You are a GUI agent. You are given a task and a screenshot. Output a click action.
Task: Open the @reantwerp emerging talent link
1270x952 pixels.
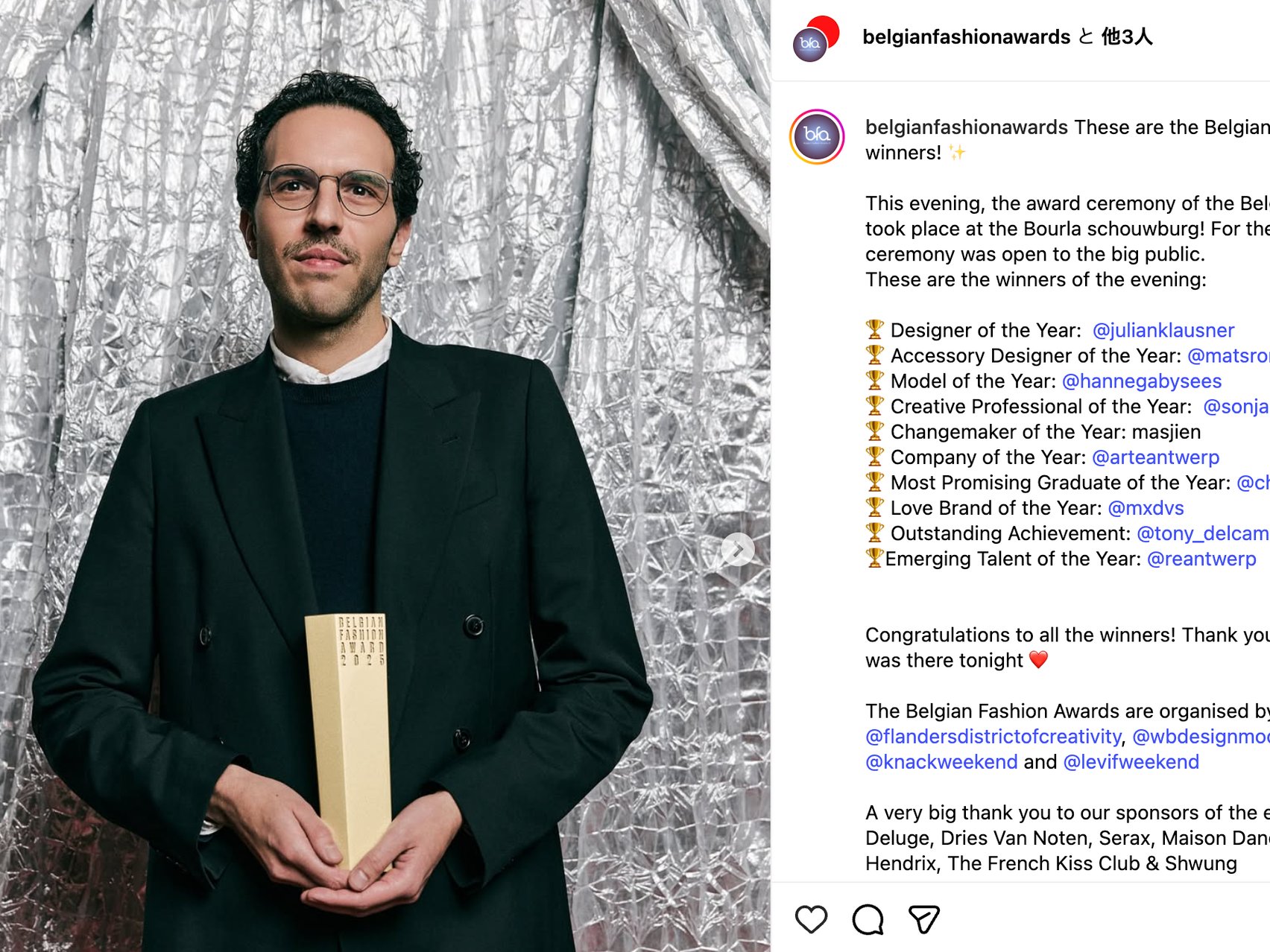pyautogui.click(x=1201, y=559)
